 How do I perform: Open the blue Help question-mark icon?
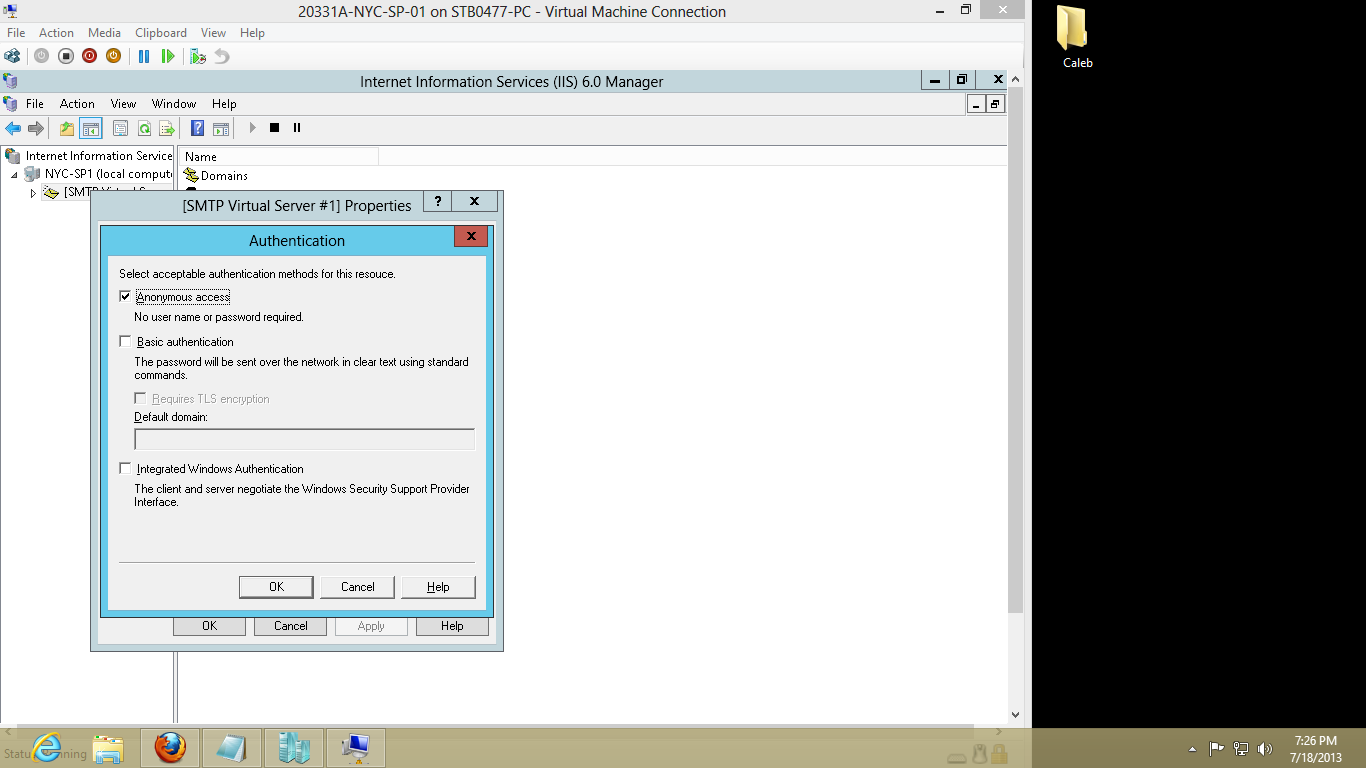pos(198,128)
